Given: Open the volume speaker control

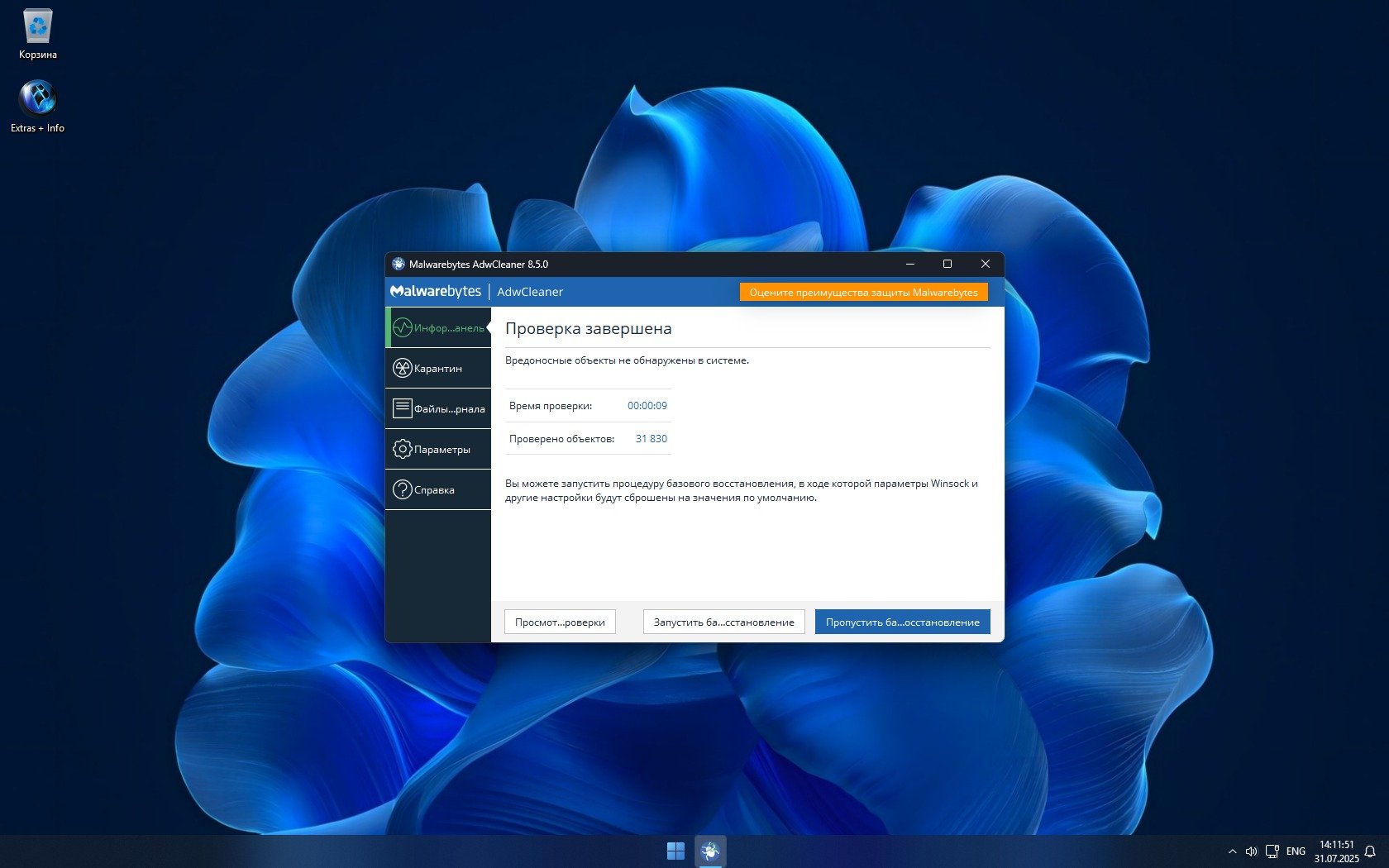Looking at the screenshot, I should (1252, 851).
